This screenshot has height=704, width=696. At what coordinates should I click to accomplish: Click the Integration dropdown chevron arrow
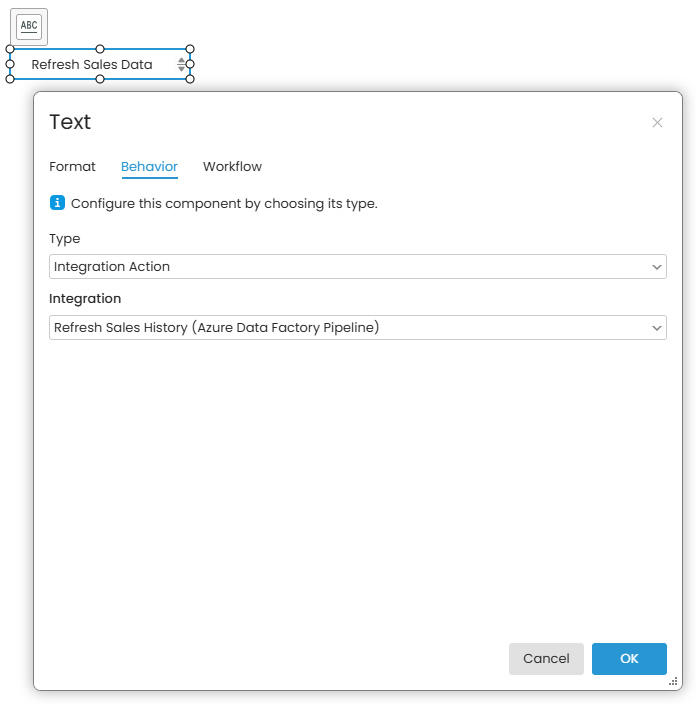click(656, 327)
